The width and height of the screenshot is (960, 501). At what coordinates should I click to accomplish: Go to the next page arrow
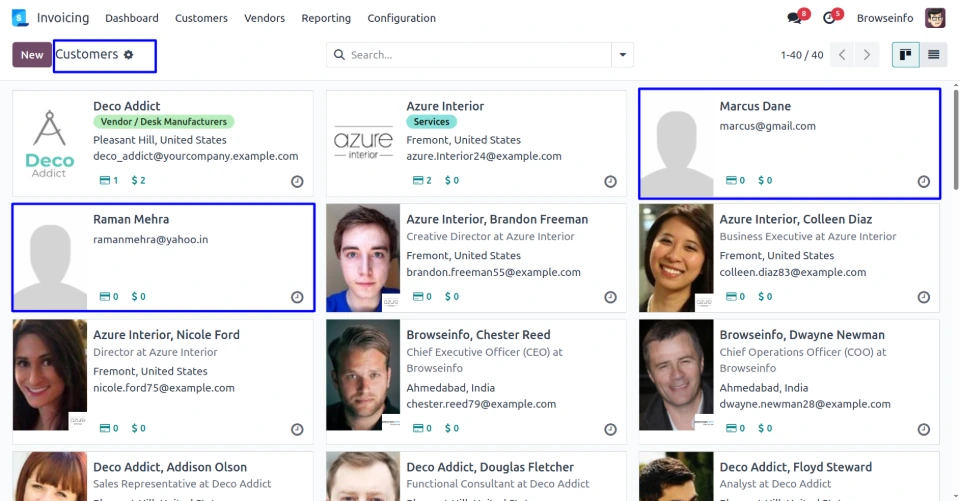pos(867,55)
